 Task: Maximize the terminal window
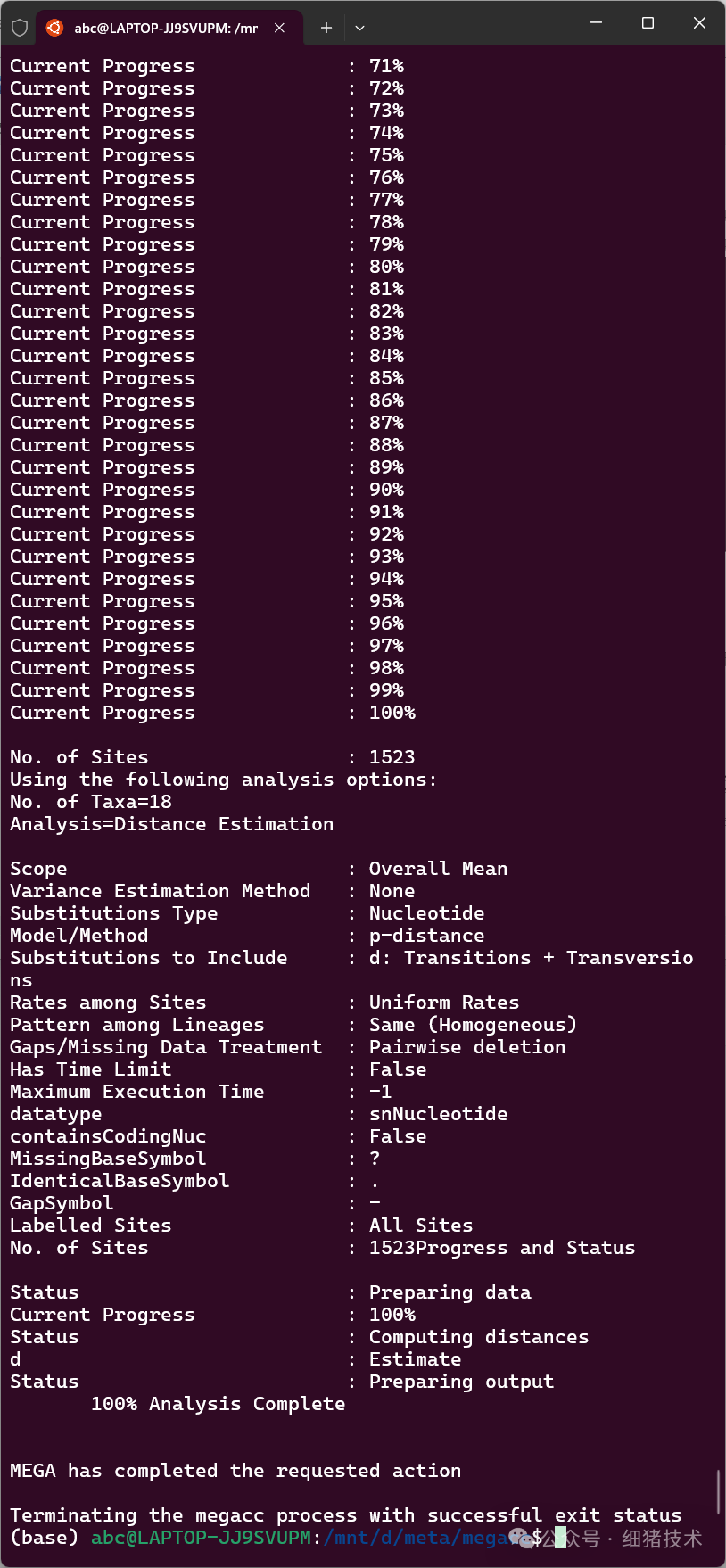point(648,23)
